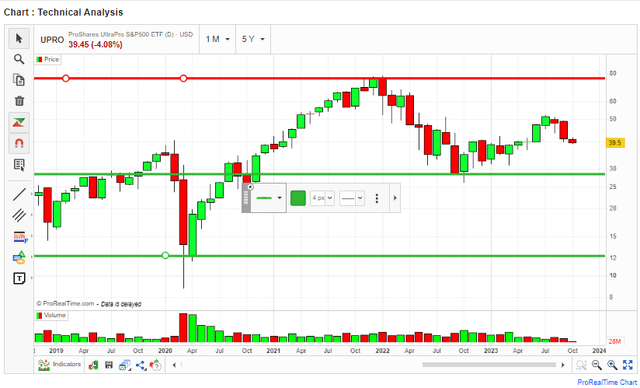Click the candlestick chart style icon
The height and width of the screenshot is (388, 640).
tap(94, 365)
